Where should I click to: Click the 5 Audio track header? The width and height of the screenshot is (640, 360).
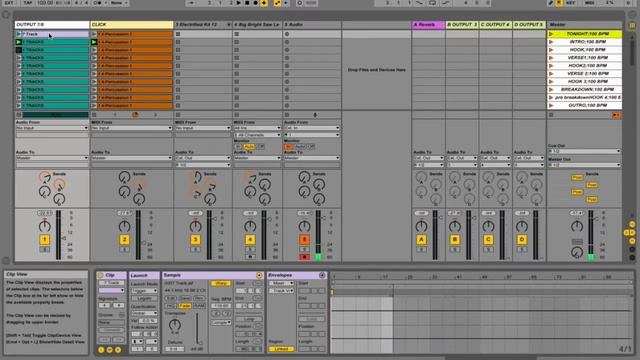tap(312, 25)
